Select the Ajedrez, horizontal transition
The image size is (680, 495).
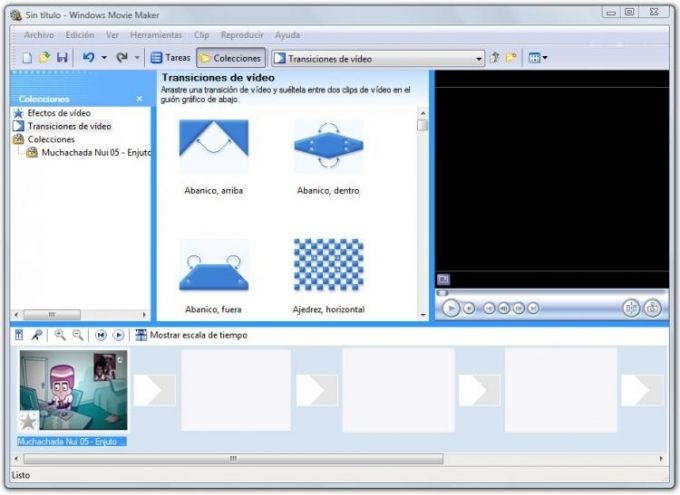tap(328, 276)
